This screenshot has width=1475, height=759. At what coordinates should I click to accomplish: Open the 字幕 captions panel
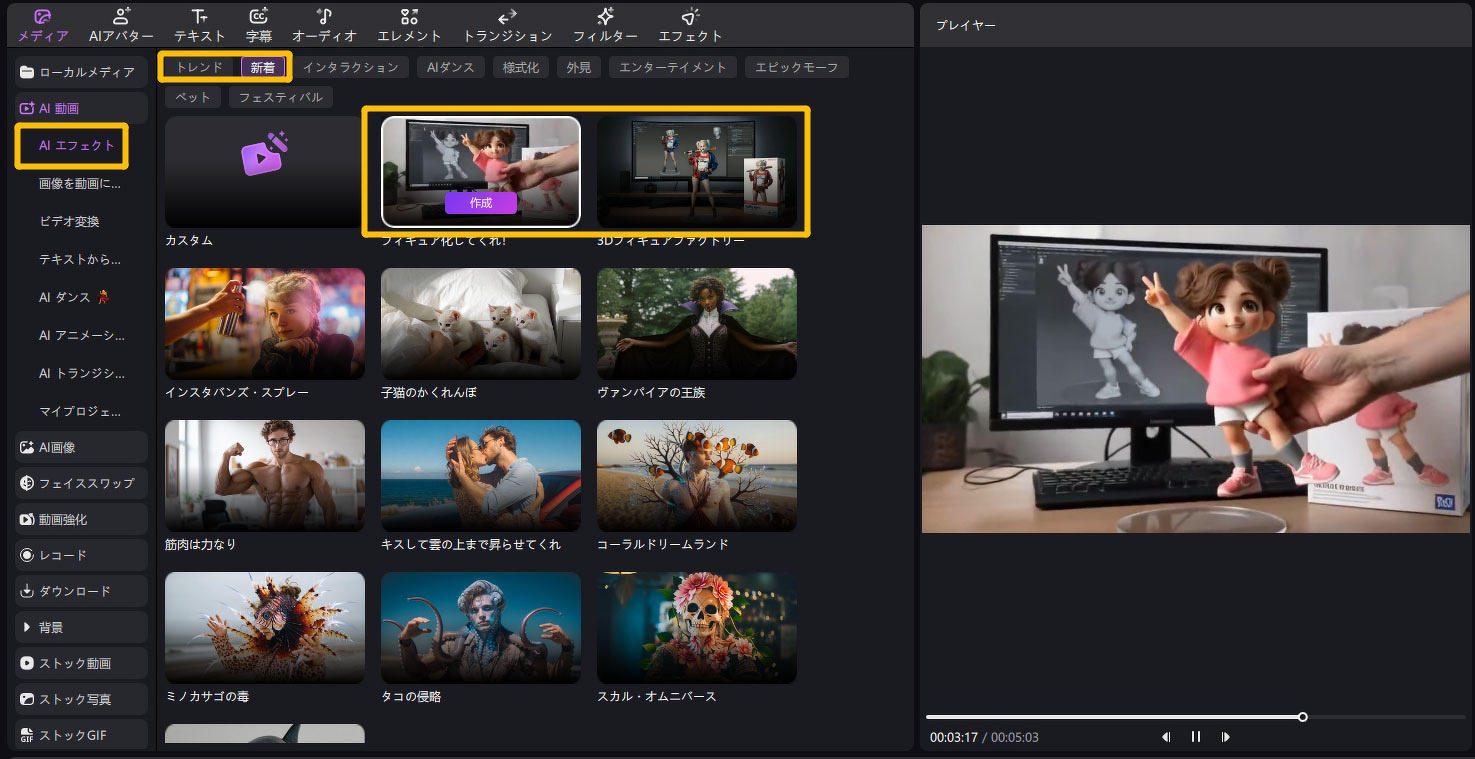tap(259, 25)
